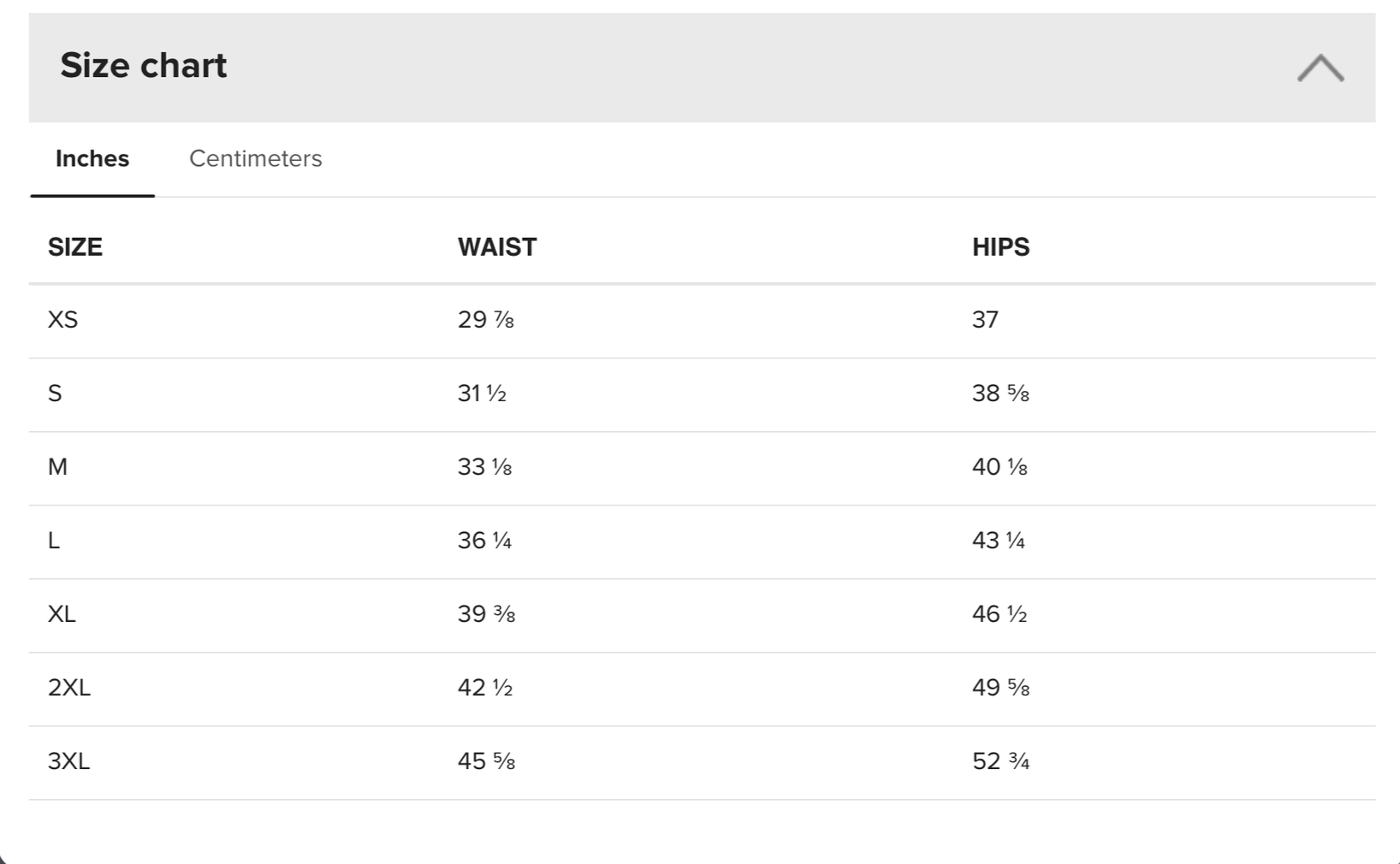Switch to the Centimeters tab

tap(256, 158)
